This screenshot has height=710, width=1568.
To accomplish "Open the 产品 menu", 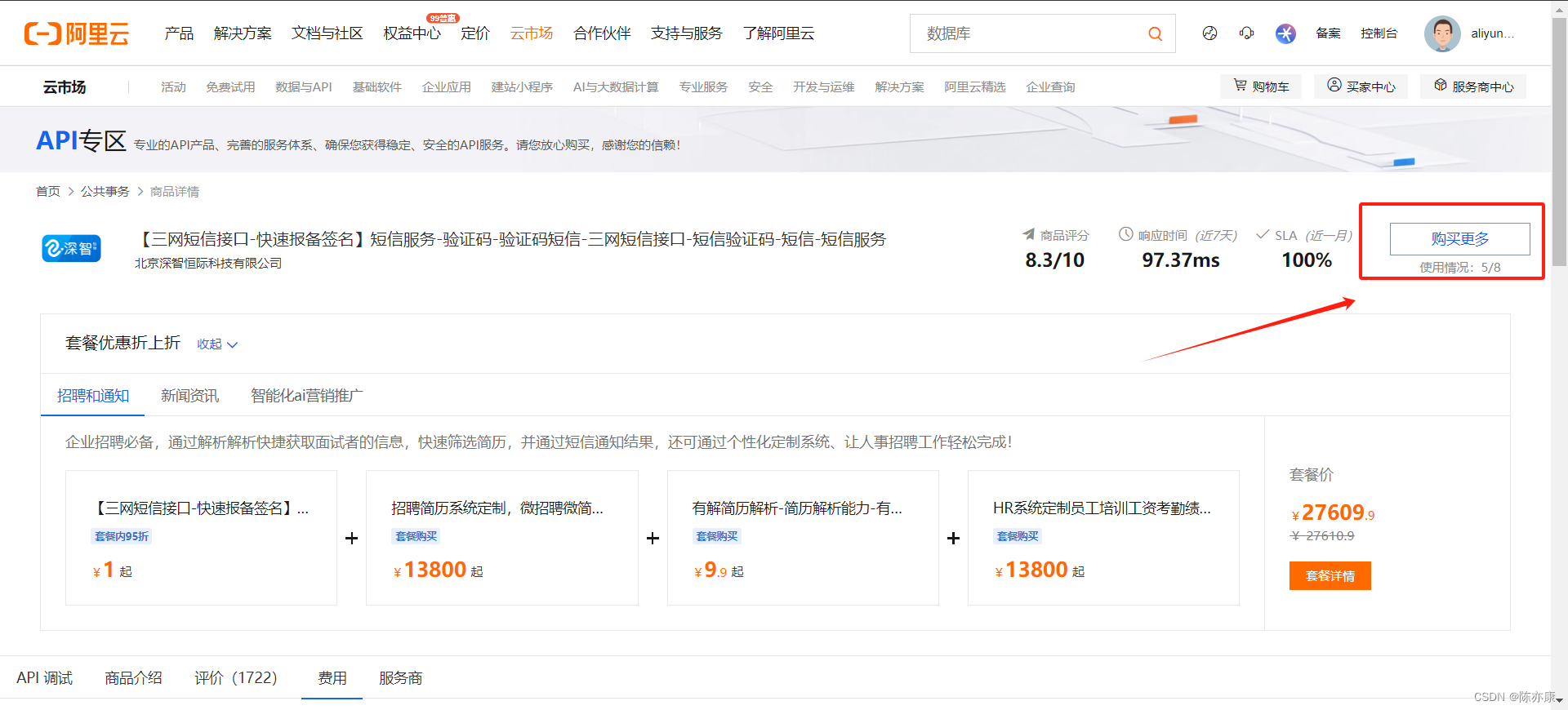I will (179, 33).
